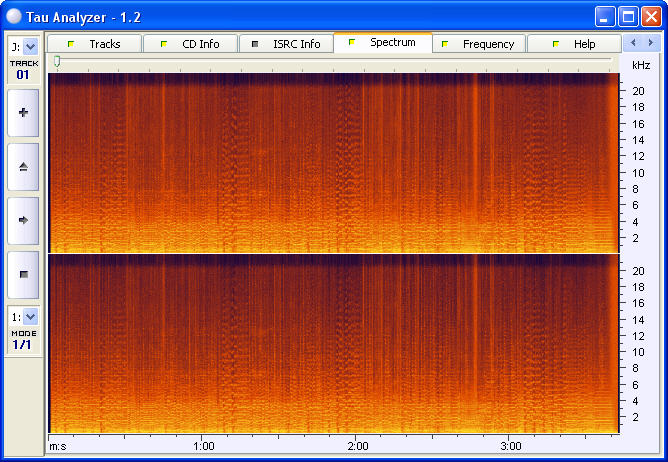The image size is (668, 462).
Task: Open the Help tab
Action: (574, 44)
